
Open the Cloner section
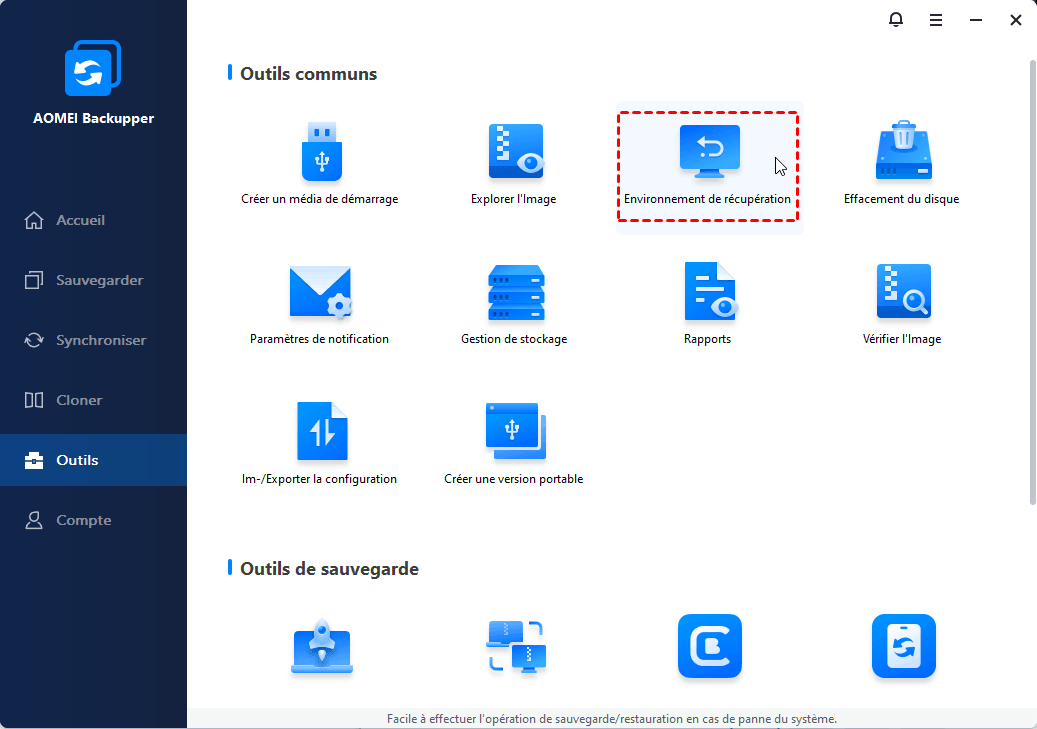coord(93,400)
